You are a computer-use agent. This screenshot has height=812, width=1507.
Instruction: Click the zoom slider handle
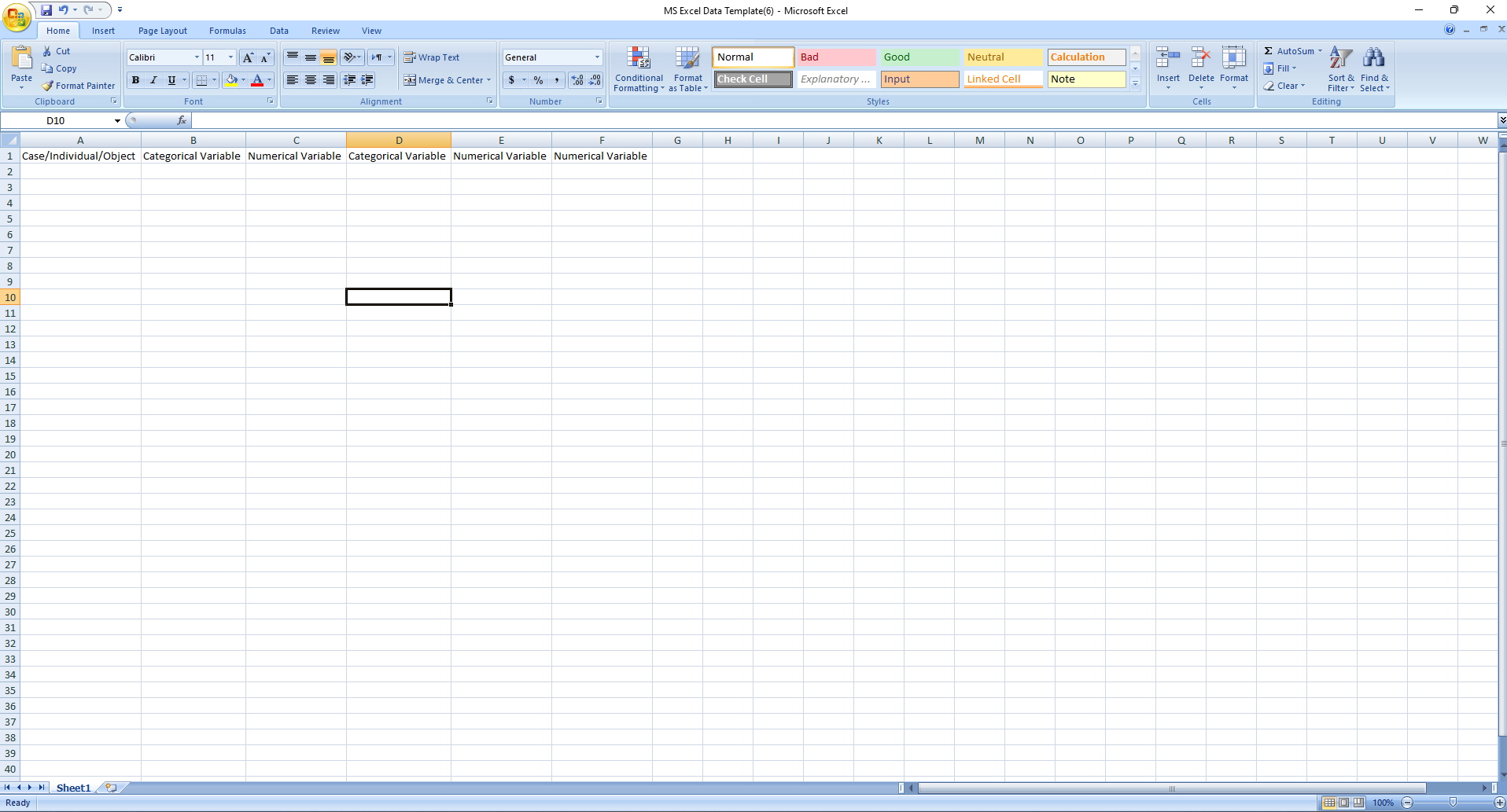tap(1453, 803)
